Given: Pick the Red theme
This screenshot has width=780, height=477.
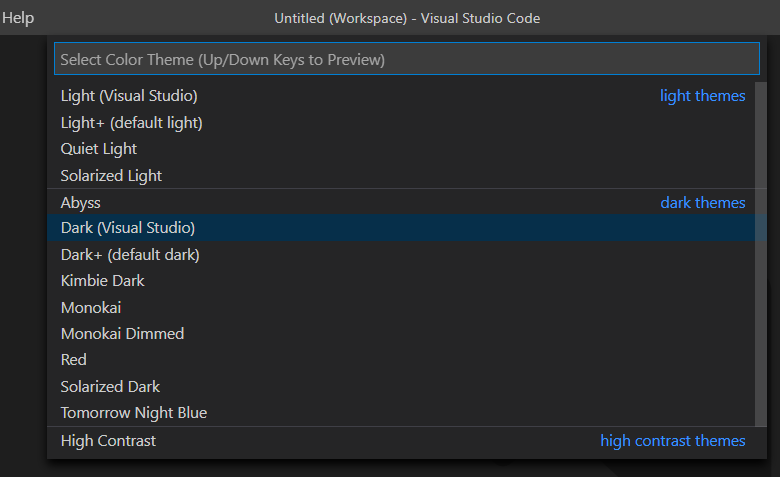Looking at the screenshot, I should coord(406,360).
